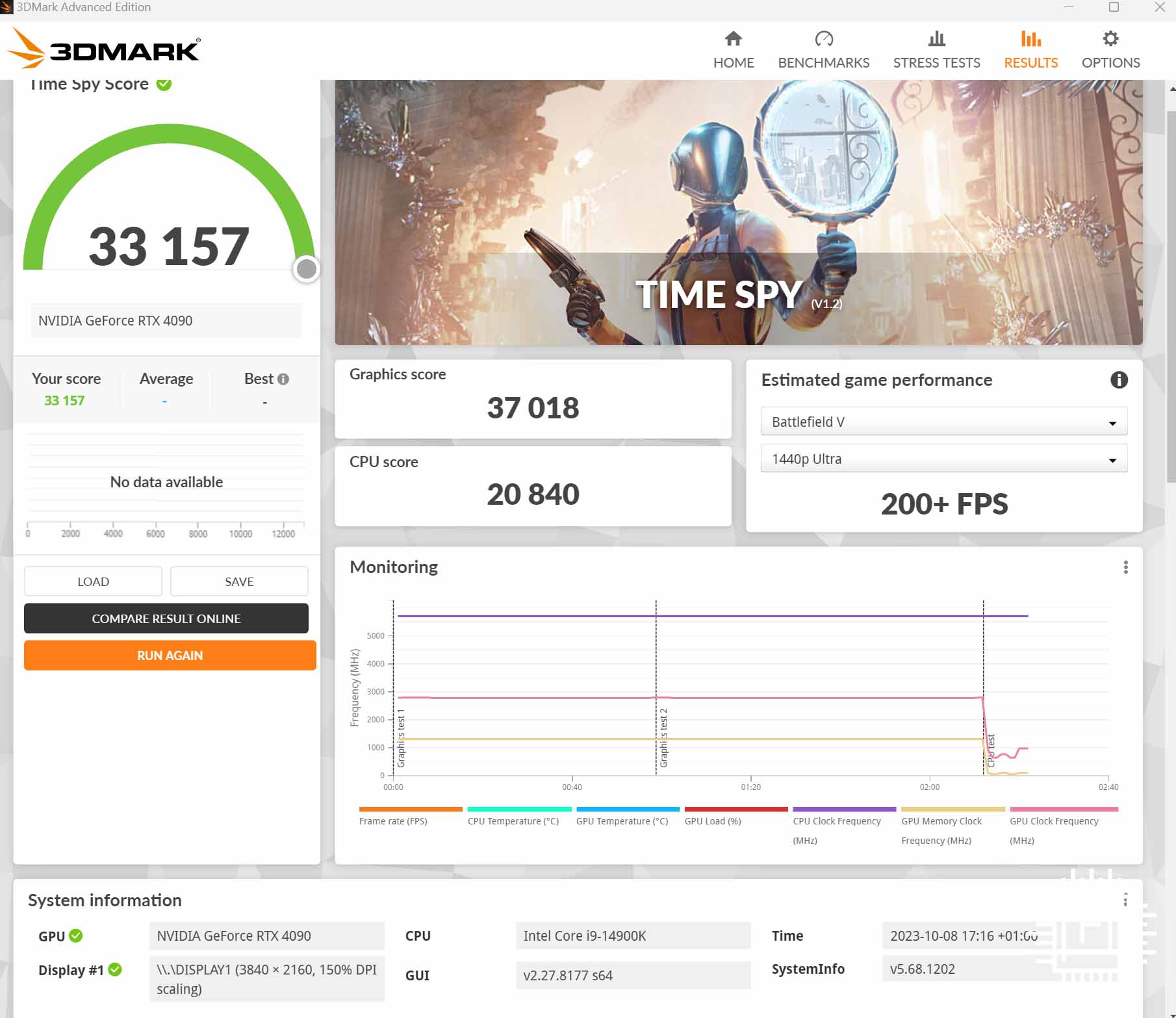Click the Results orange bars icon

tap(1031, 38)
